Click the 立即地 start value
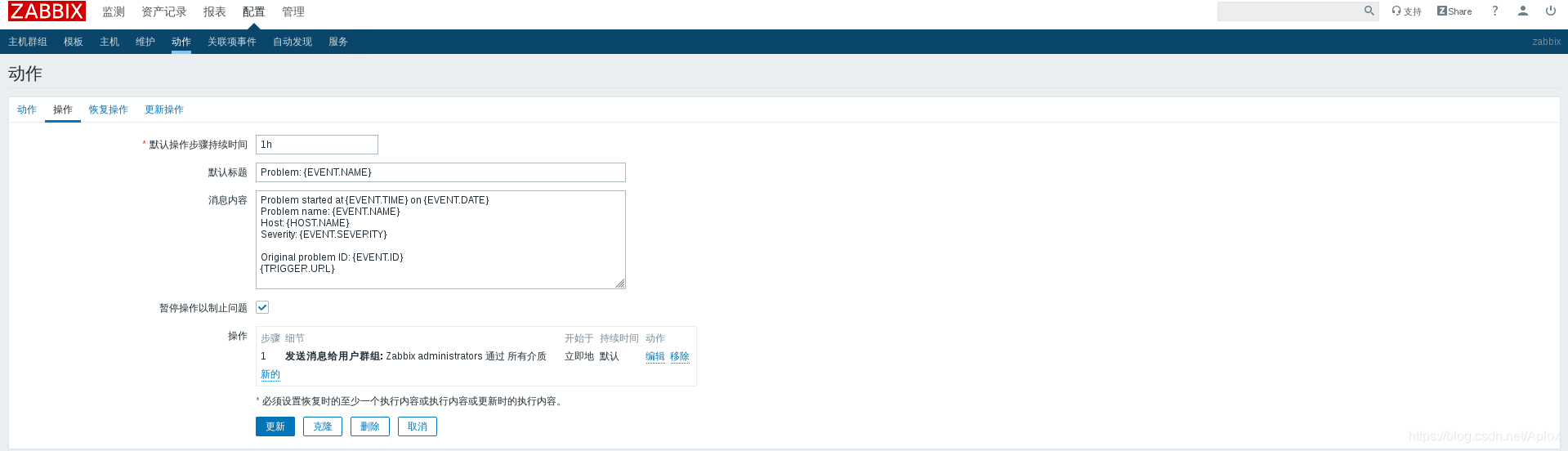The width and height of the screenshot is (1568, 451). coord(579,356)
